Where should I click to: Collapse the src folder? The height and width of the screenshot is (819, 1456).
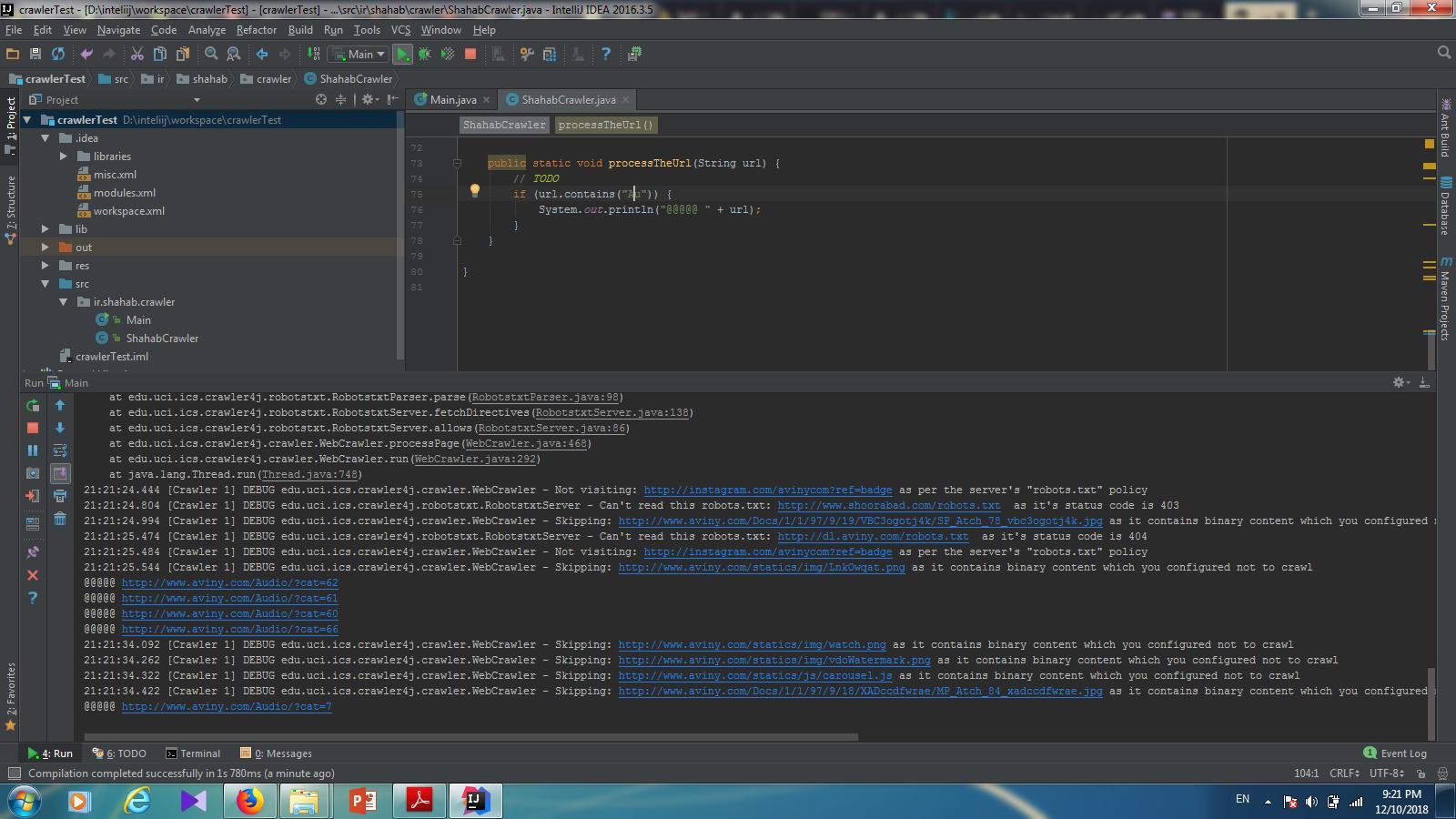pos(45,284)
